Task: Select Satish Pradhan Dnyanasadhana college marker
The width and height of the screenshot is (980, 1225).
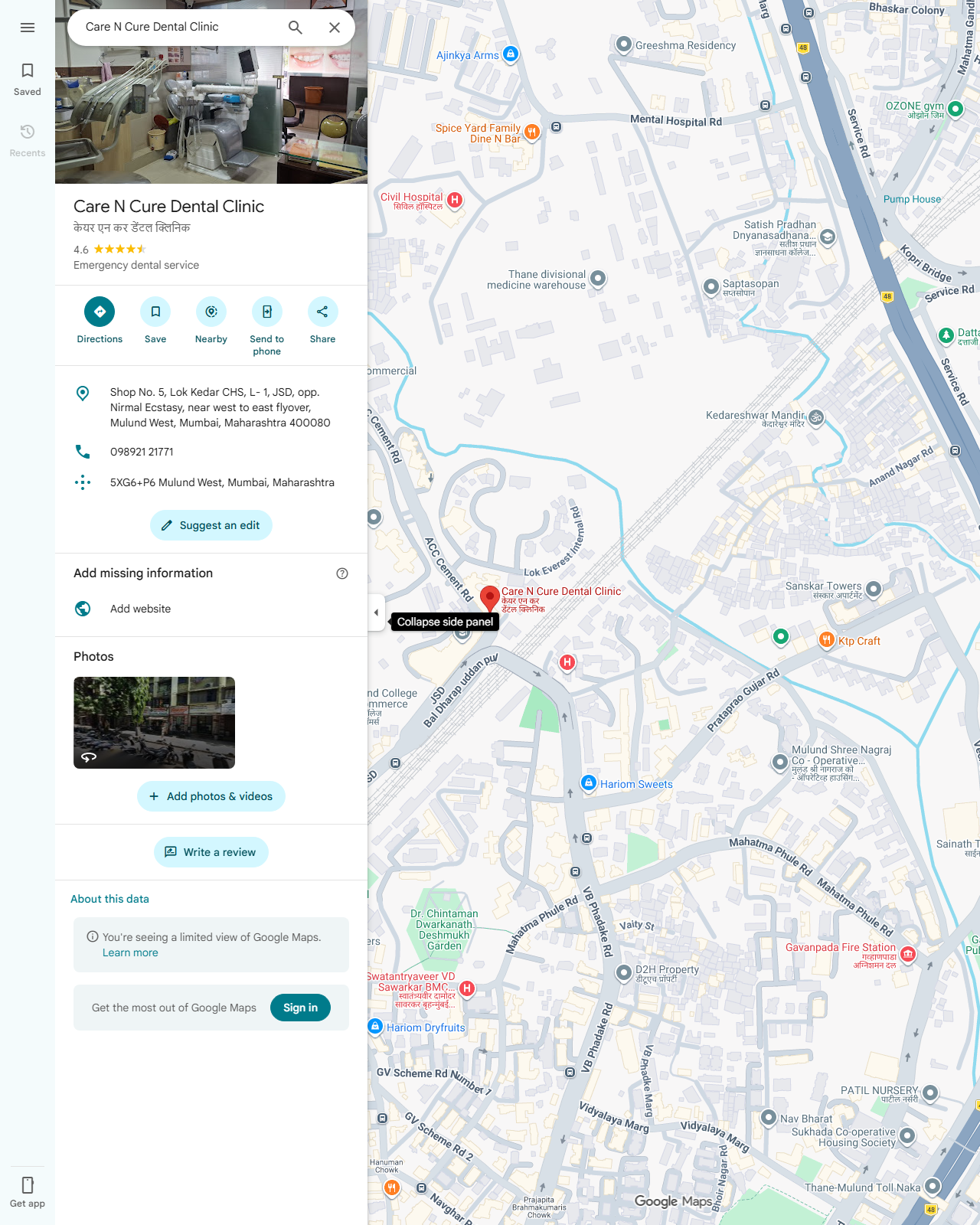Action: click(x=827, y=237)
